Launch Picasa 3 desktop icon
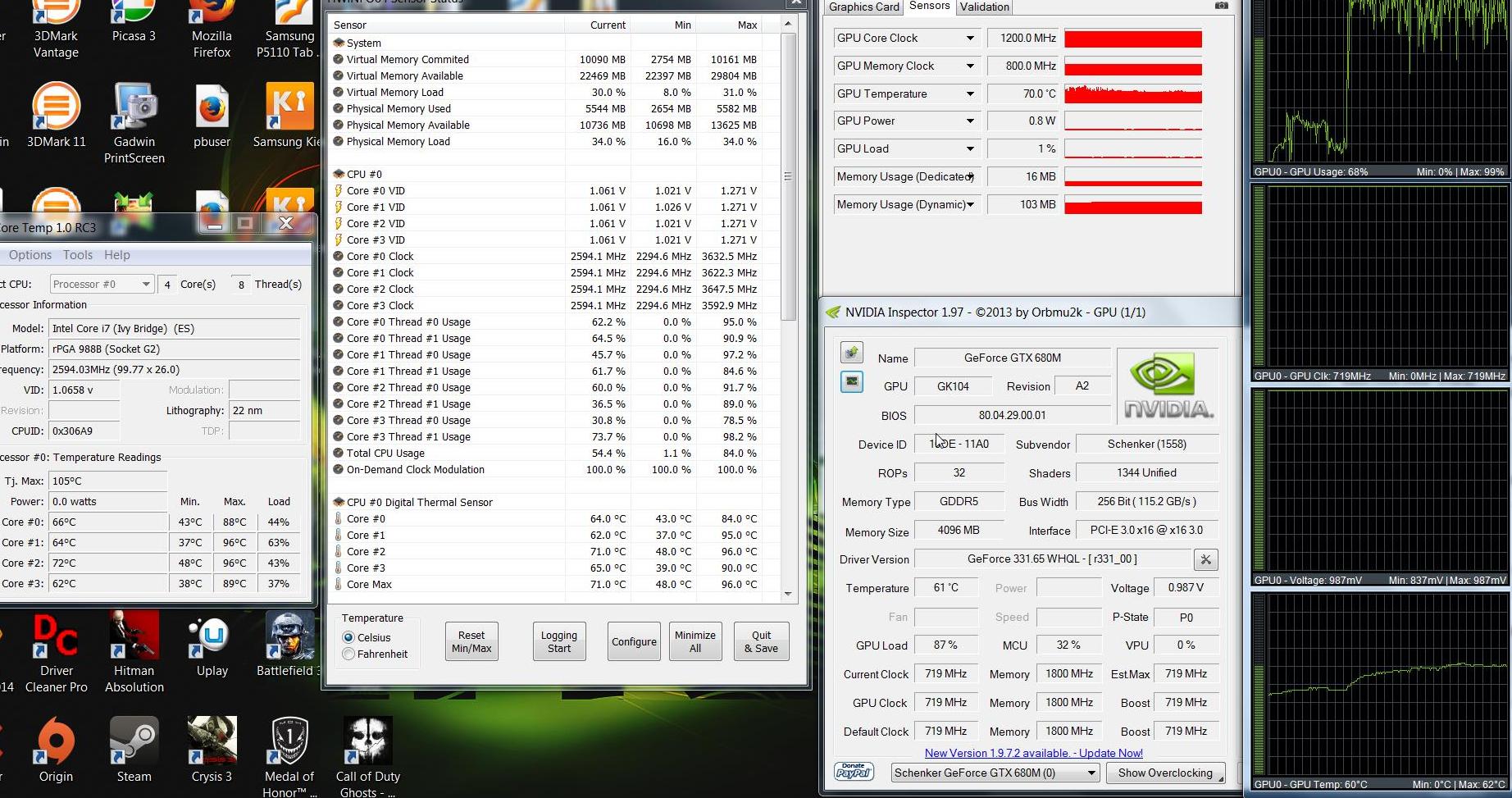1512x798 pixels. (134, 22)
